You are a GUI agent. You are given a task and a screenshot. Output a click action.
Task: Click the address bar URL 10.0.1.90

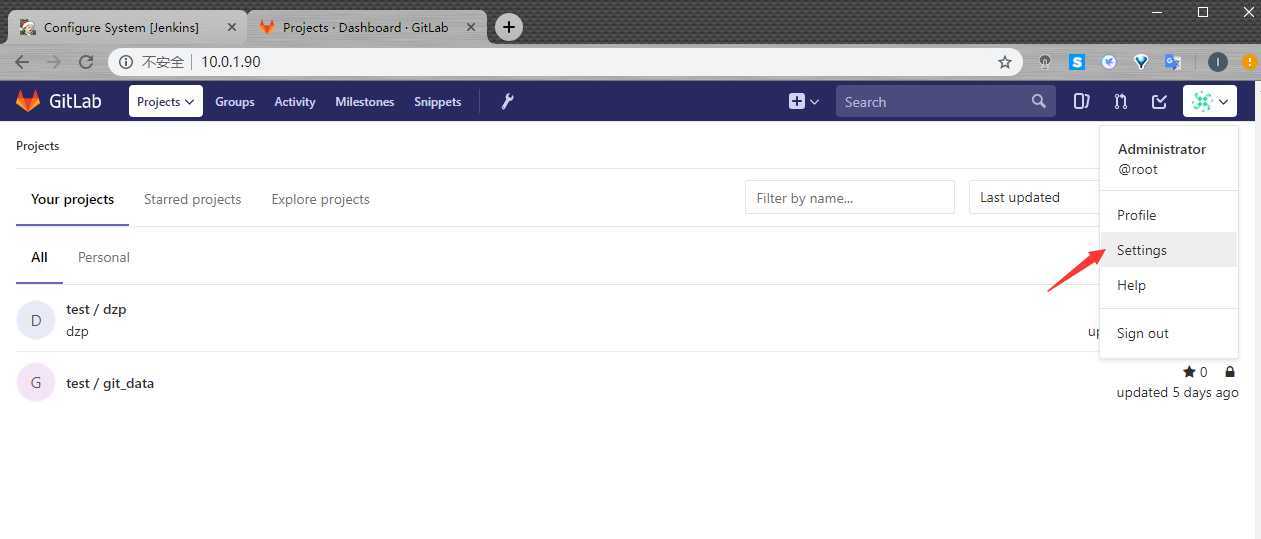pos(231,62)
